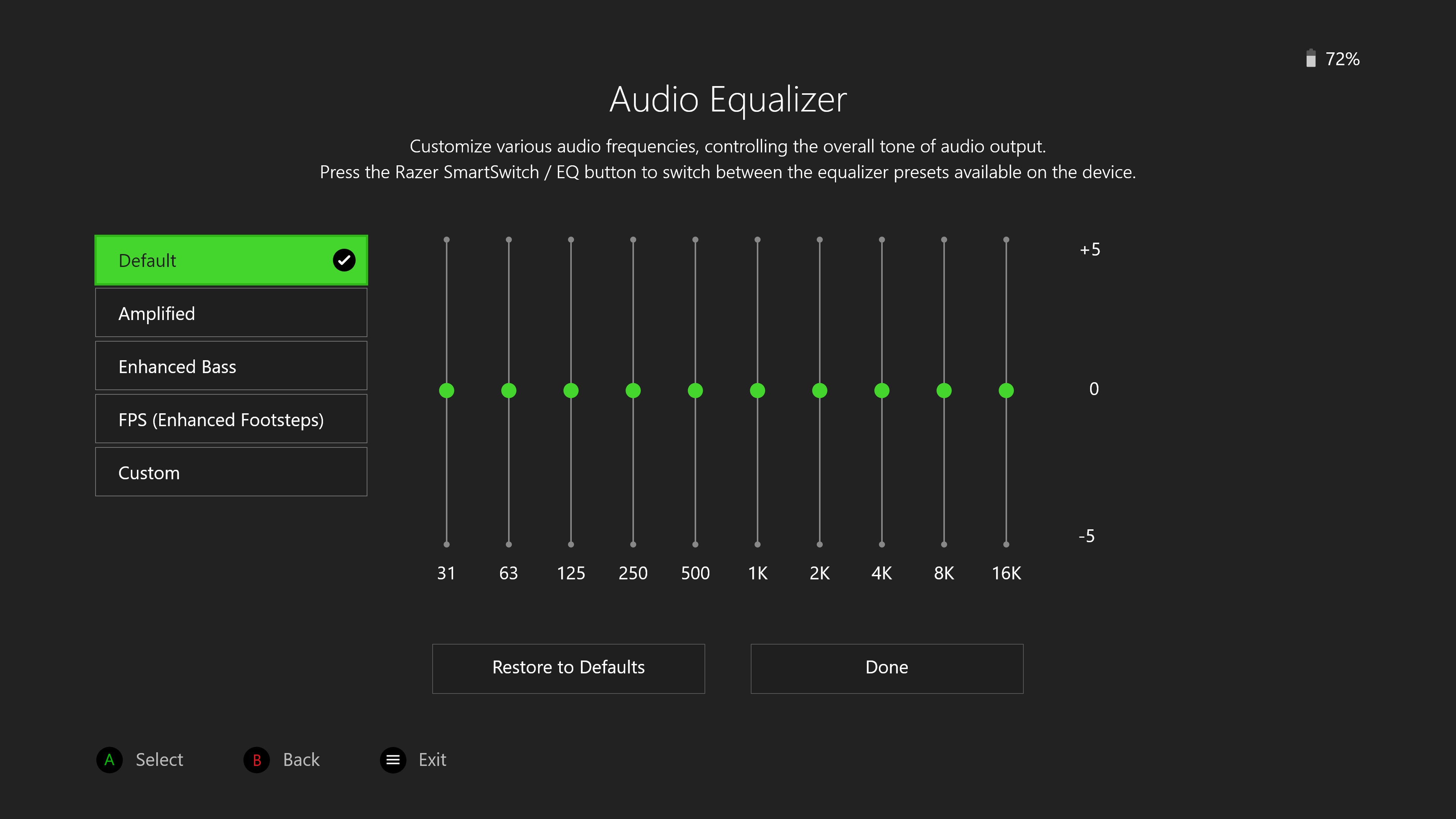Click the Exit menu icon

pyautogui.click(x=393, y=759)
